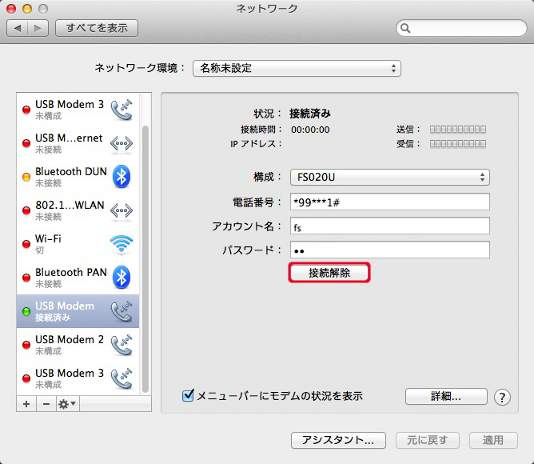Click the help question mark button

[502, 397]
